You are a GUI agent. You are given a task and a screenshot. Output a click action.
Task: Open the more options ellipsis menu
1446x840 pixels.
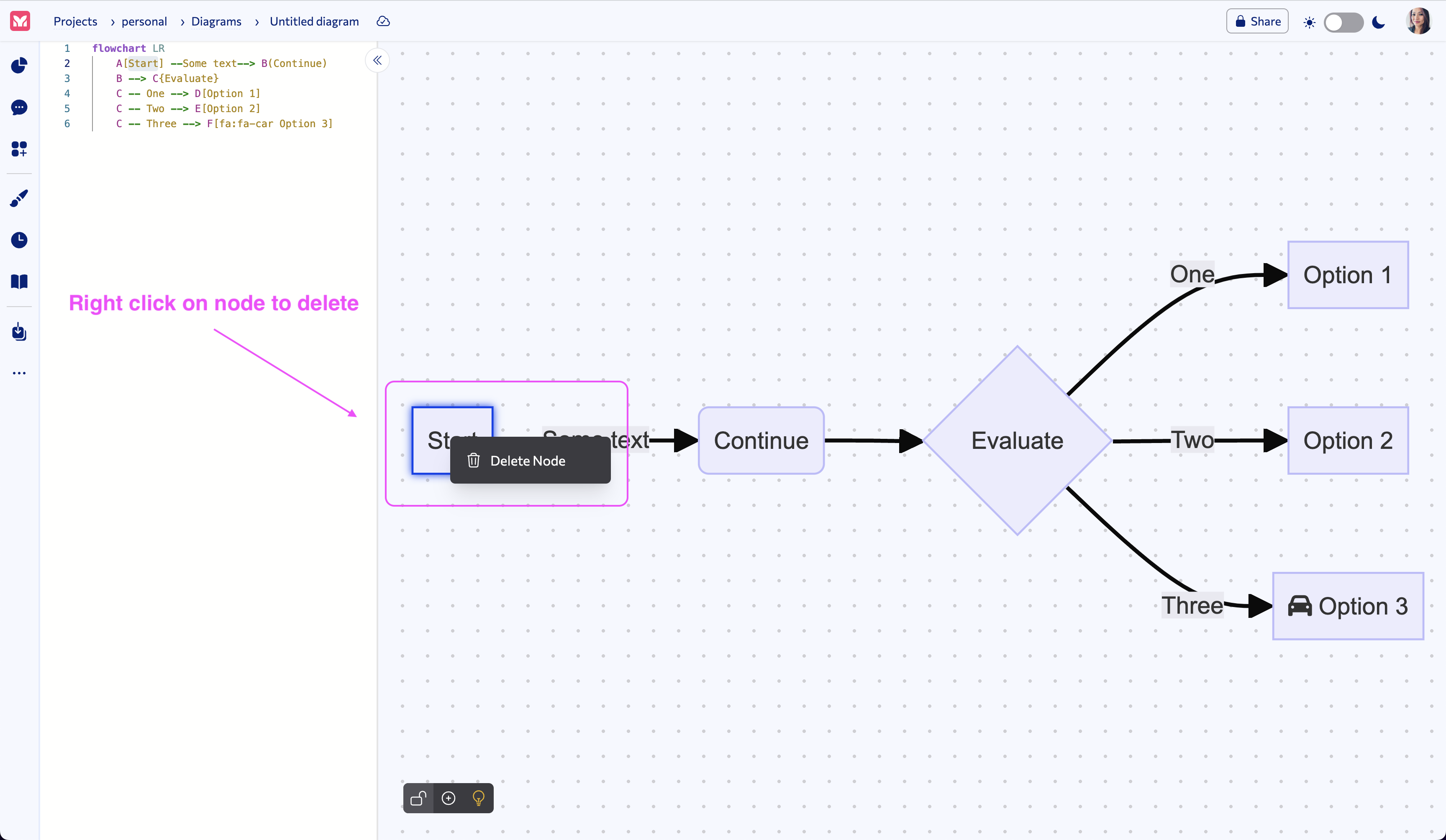pos(19,373)
